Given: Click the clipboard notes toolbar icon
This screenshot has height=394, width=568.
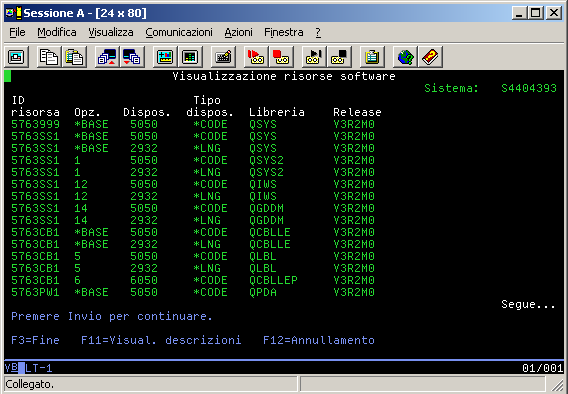Looking at the screenshot, I should 372,57.
